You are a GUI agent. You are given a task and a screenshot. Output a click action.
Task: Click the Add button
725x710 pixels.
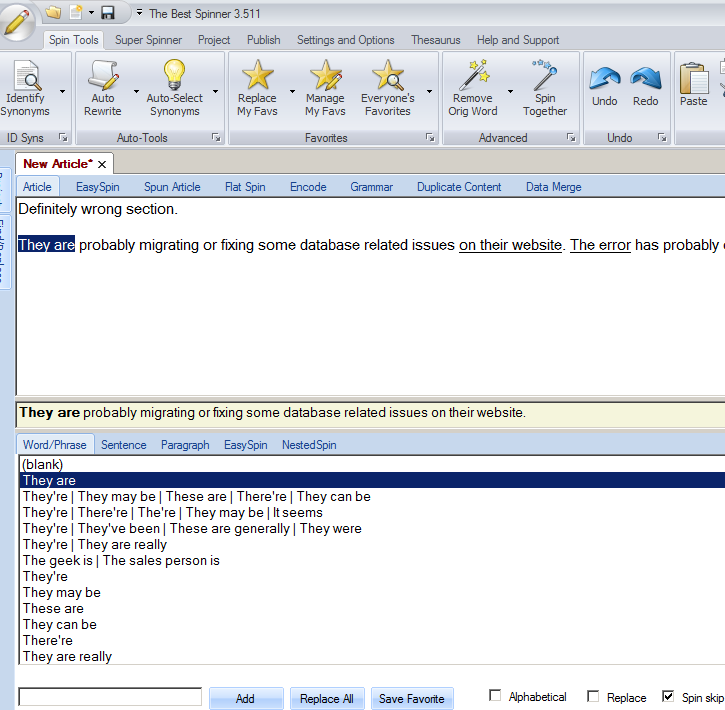coord(246,698)
